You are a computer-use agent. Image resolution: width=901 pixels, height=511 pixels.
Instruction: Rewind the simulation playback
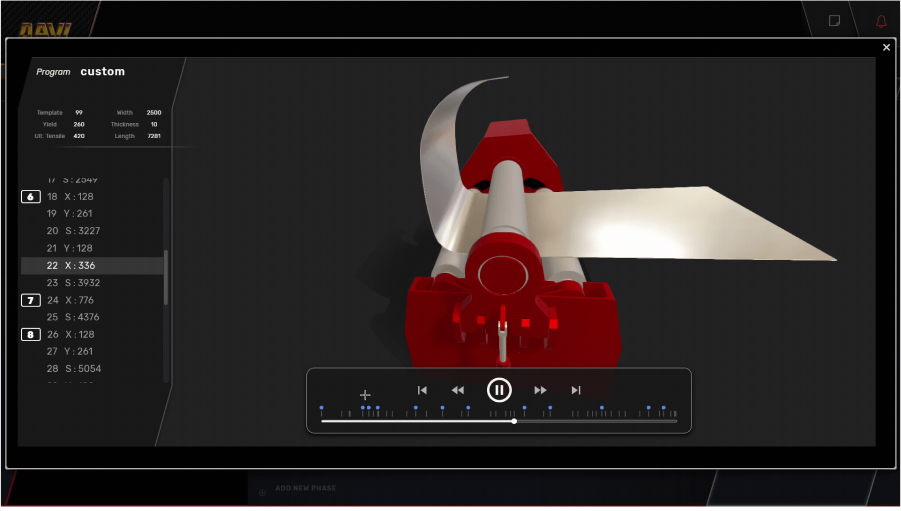[458, 390]
